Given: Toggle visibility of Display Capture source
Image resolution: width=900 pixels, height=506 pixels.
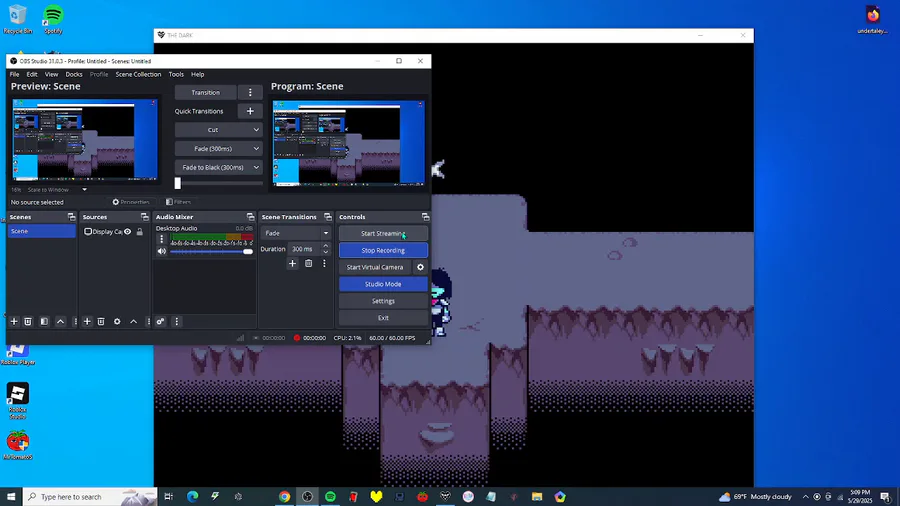Looking at the screenshot, I should (127, 232).
